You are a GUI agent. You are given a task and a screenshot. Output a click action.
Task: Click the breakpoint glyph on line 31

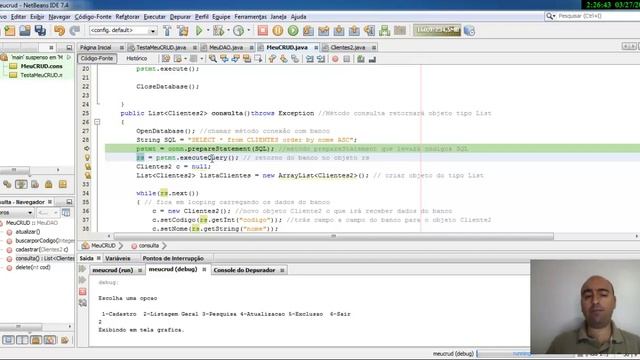[x=87, y=167]
